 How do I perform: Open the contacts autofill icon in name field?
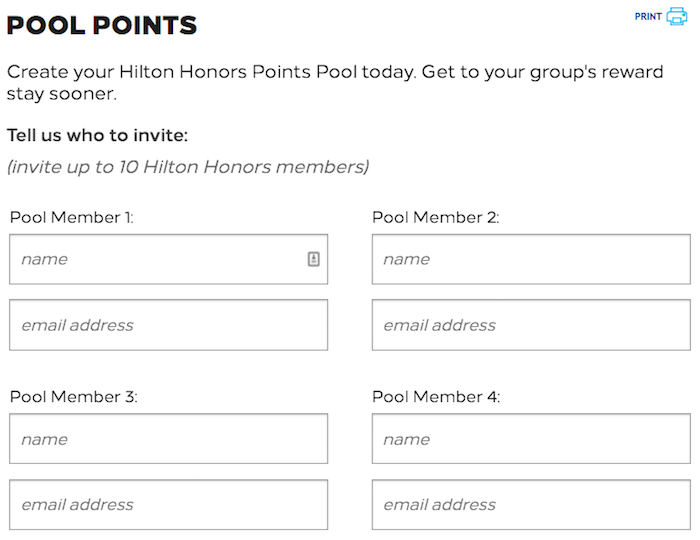[313, 259]
